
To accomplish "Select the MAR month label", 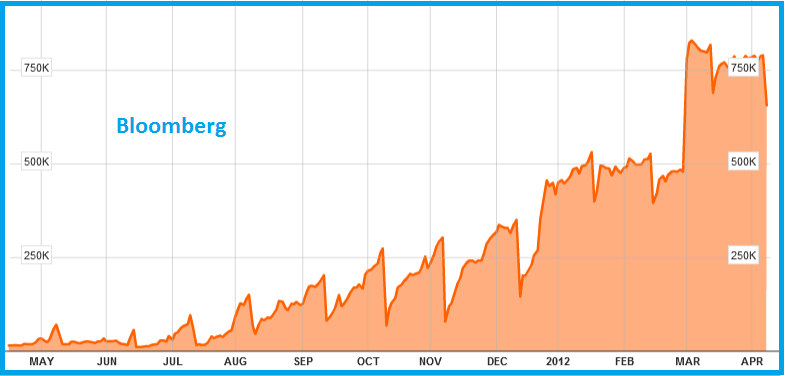I will click(x=688, y=362).
